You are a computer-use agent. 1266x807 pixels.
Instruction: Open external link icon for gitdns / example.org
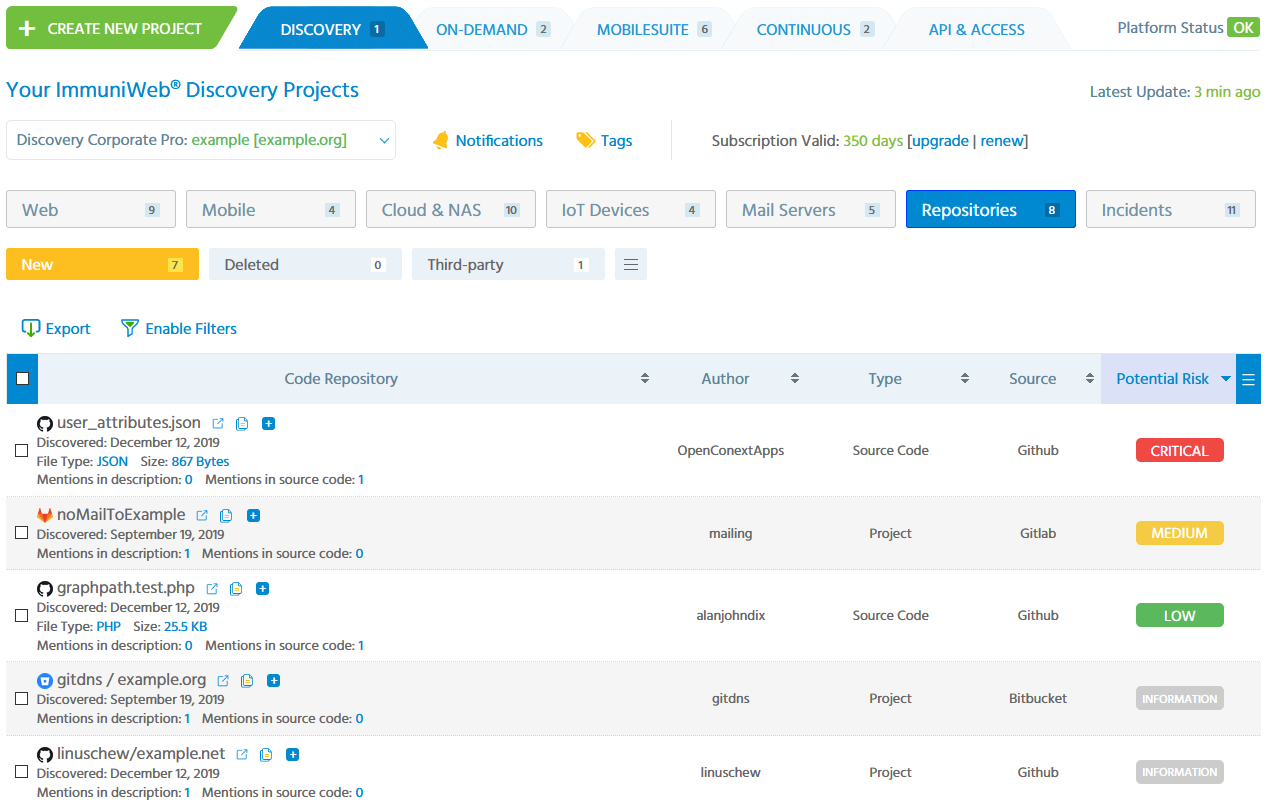tap(223, 681)
